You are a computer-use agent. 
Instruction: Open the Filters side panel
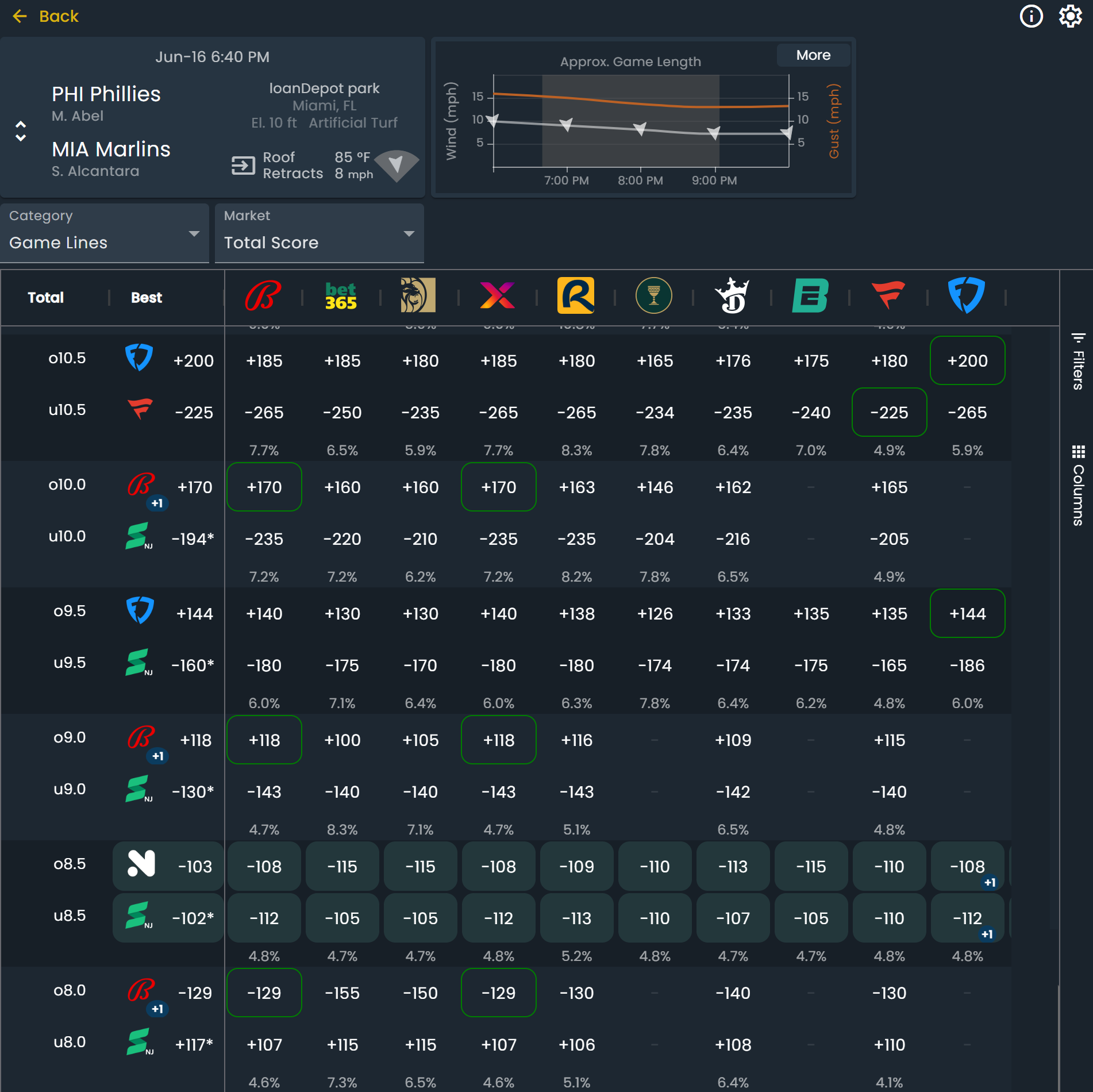[x=1078, y=361]
